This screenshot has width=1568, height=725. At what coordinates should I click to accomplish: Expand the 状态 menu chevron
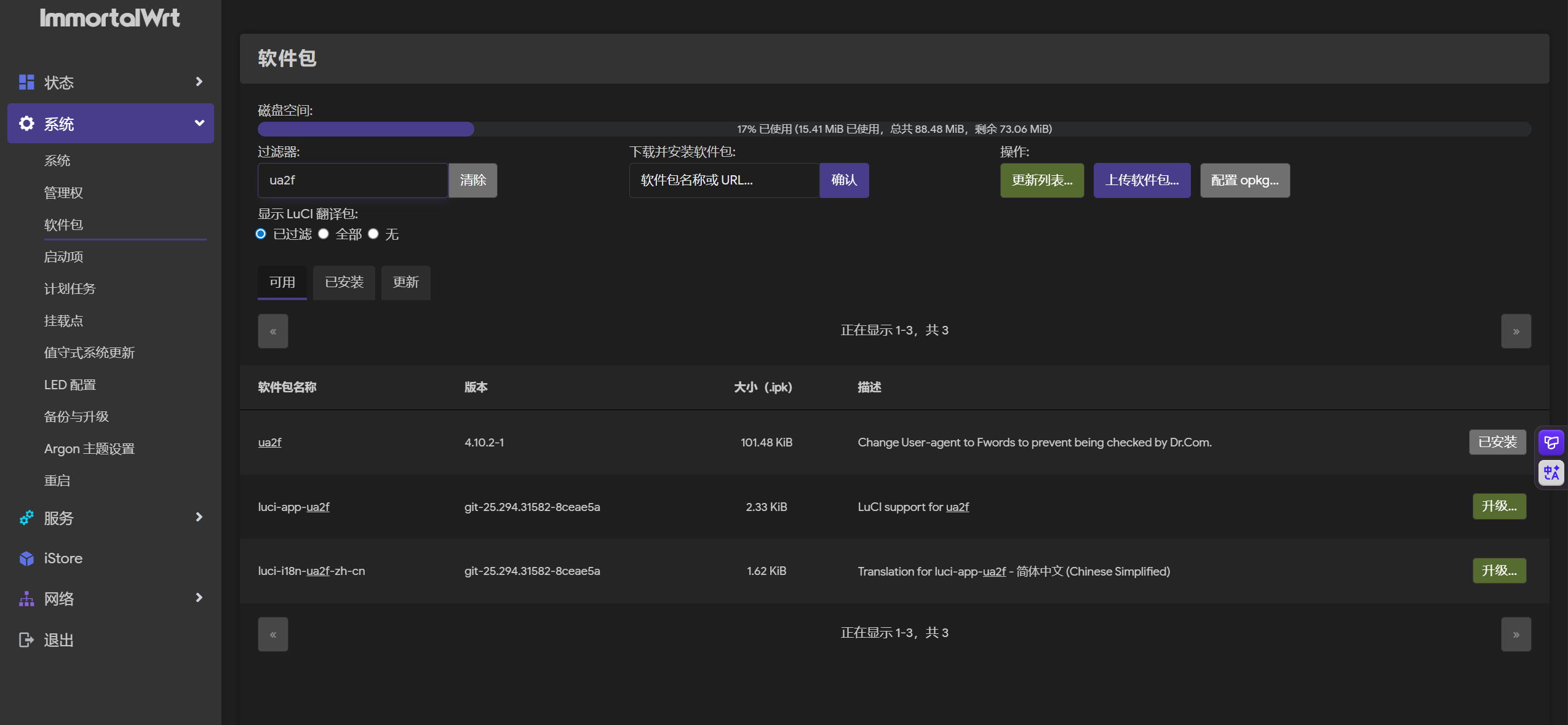point(199,82)
